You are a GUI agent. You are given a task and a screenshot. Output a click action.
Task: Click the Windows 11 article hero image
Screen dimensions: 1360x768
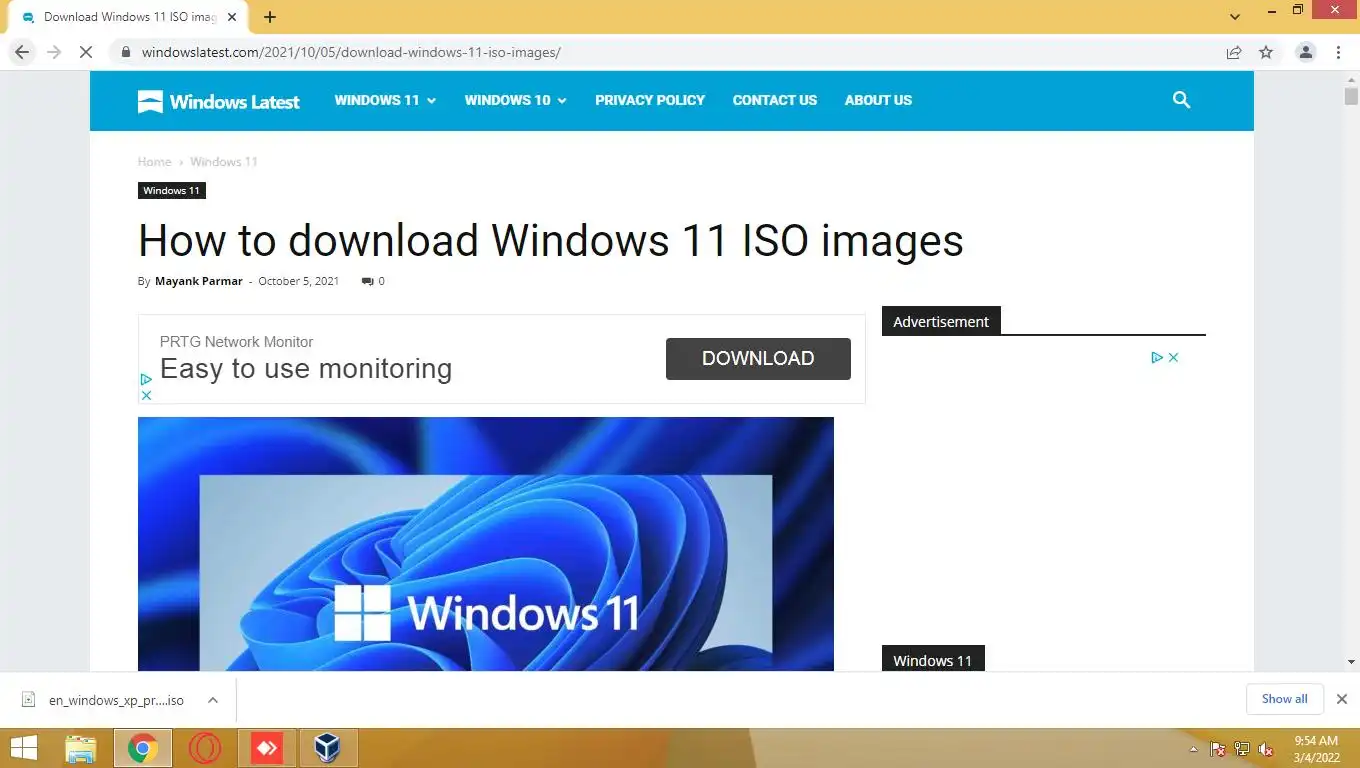point(486,543)
